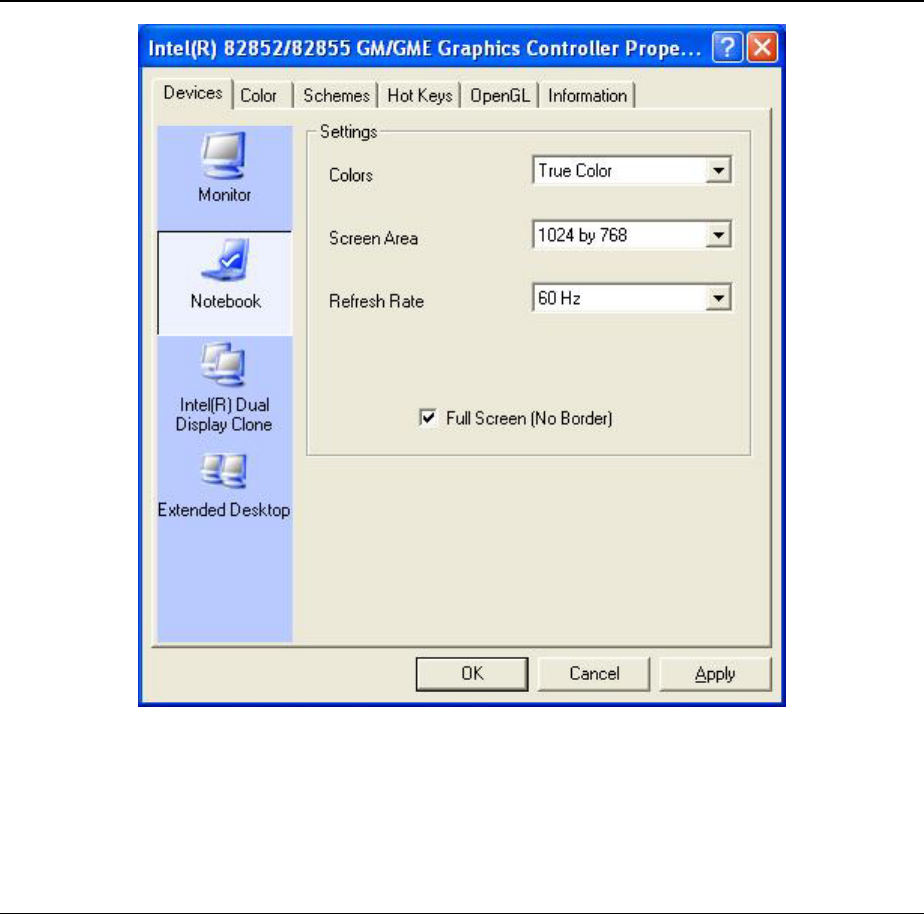Image resolution: width=924 pixels, height=914 pixels.
Task: Click the Apply button
Action: 715,674
